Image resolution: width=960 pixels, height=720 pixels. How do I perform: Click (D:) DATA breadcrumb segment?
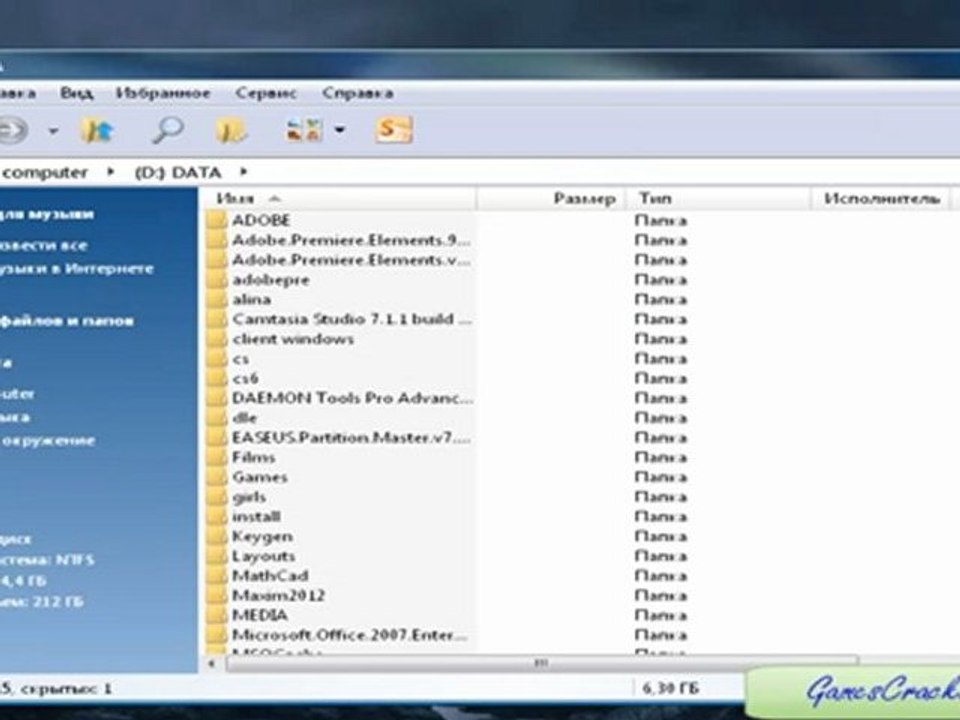178,173
